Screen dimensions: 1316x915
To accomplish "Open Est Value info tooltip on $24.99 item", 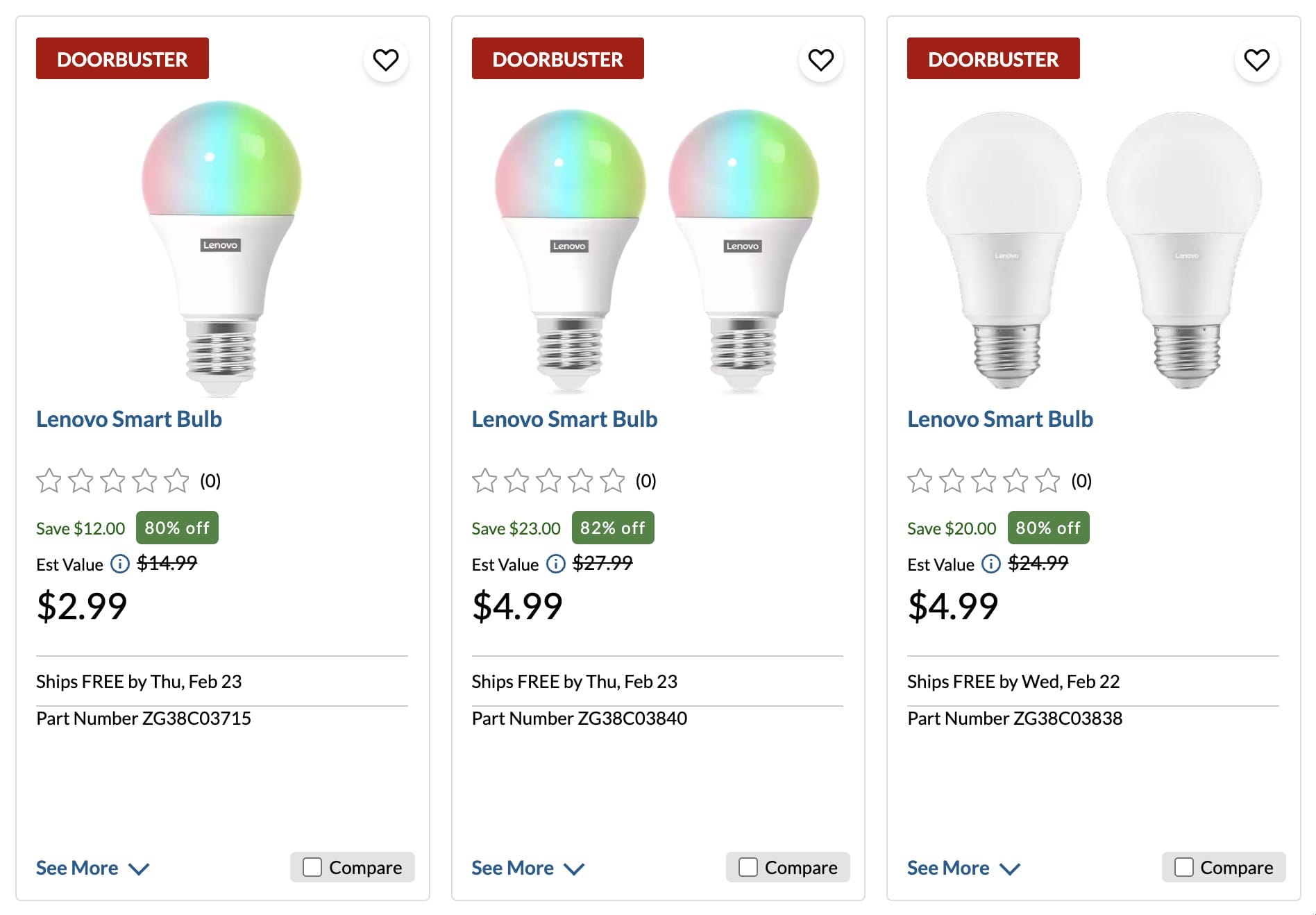I will point(990,564).
